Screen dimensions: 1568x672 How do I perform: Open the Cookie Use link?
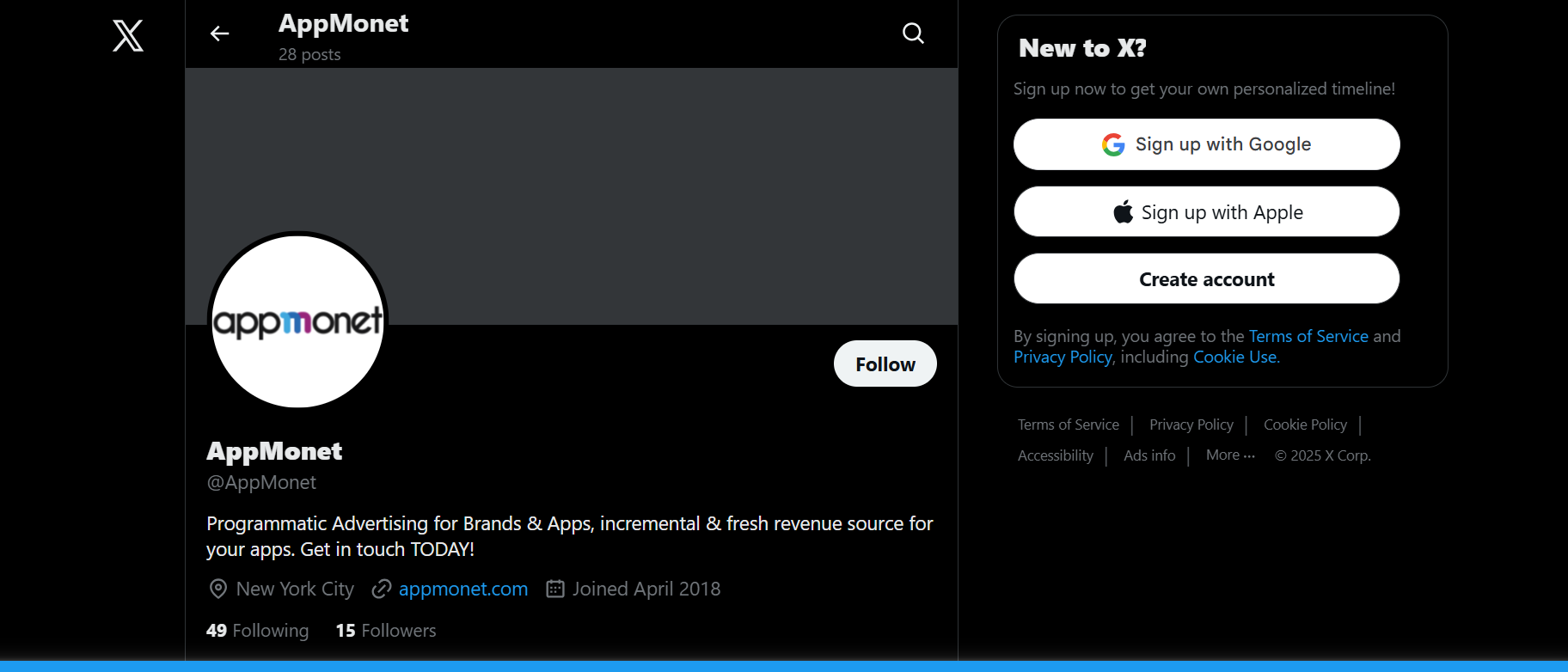point(1236,357)
